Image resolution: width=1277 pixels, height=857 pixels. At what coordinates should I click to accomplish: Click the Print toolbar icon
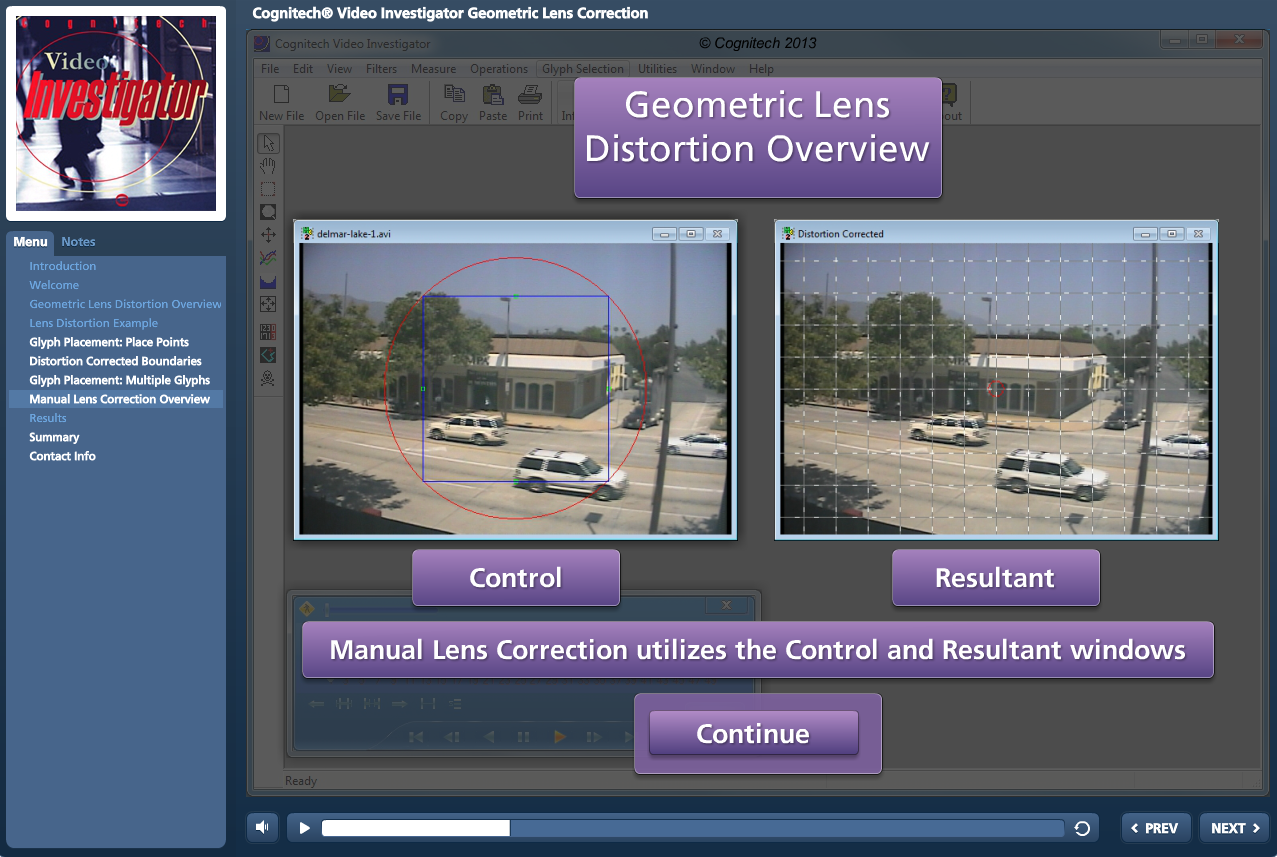coord(530,95)
